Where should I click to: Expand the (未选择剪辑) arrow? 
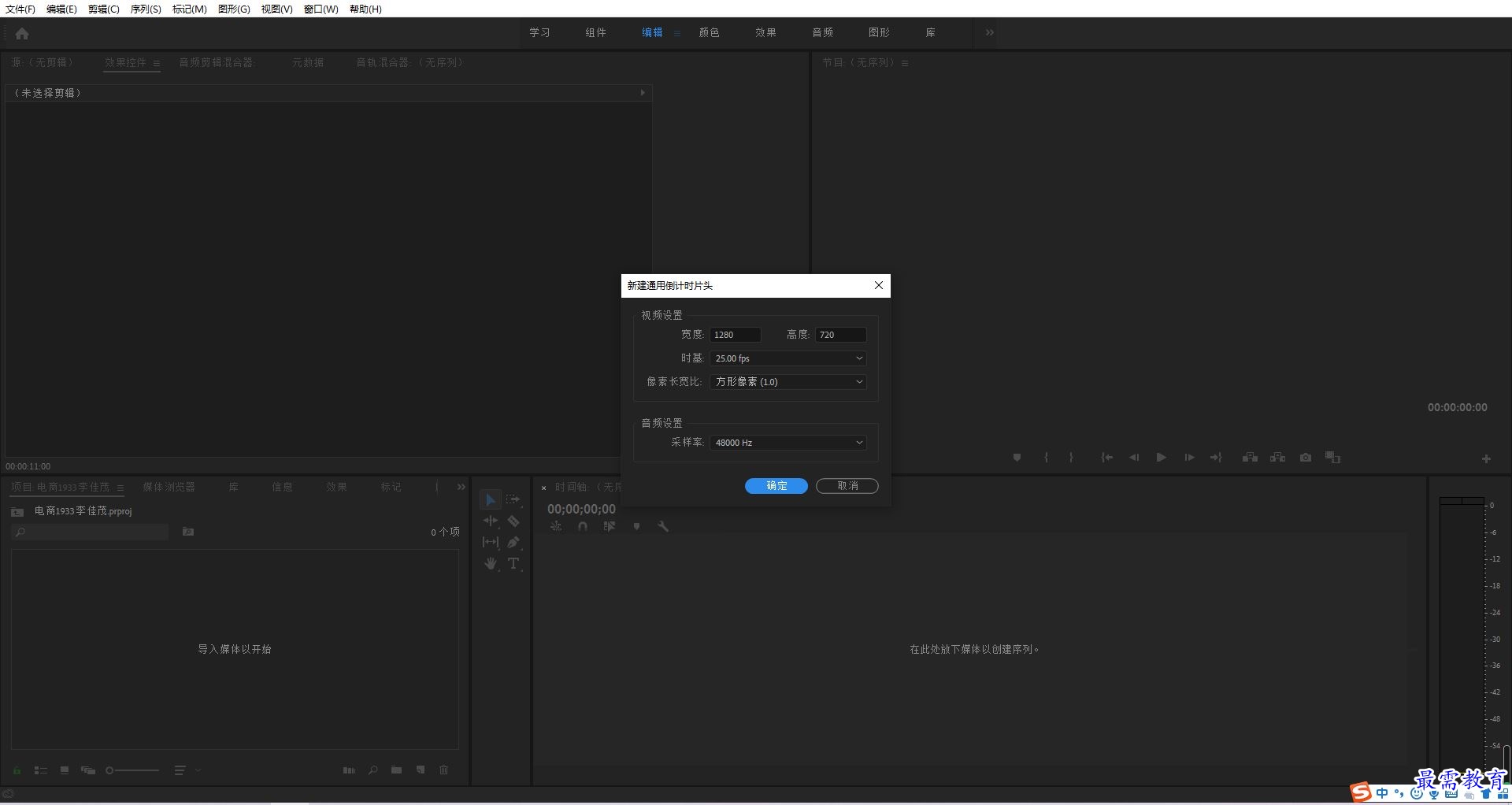coord(643,93)
